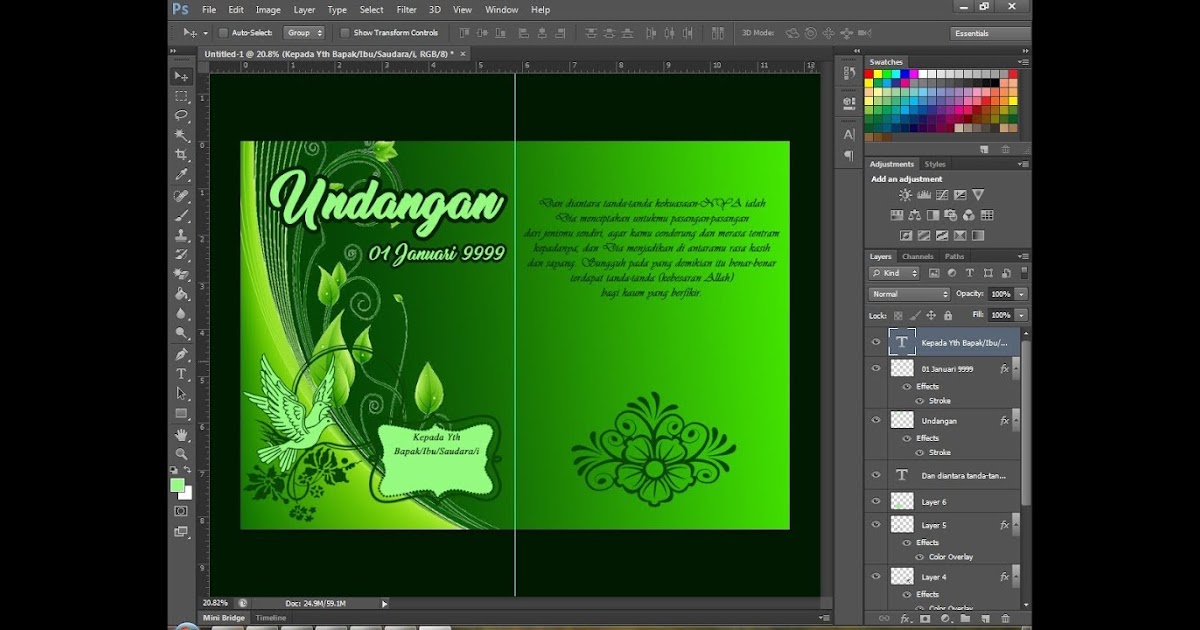Screen dimensions: 1200x630
Task: Select the Pen tool
Action: click(181, 354)
